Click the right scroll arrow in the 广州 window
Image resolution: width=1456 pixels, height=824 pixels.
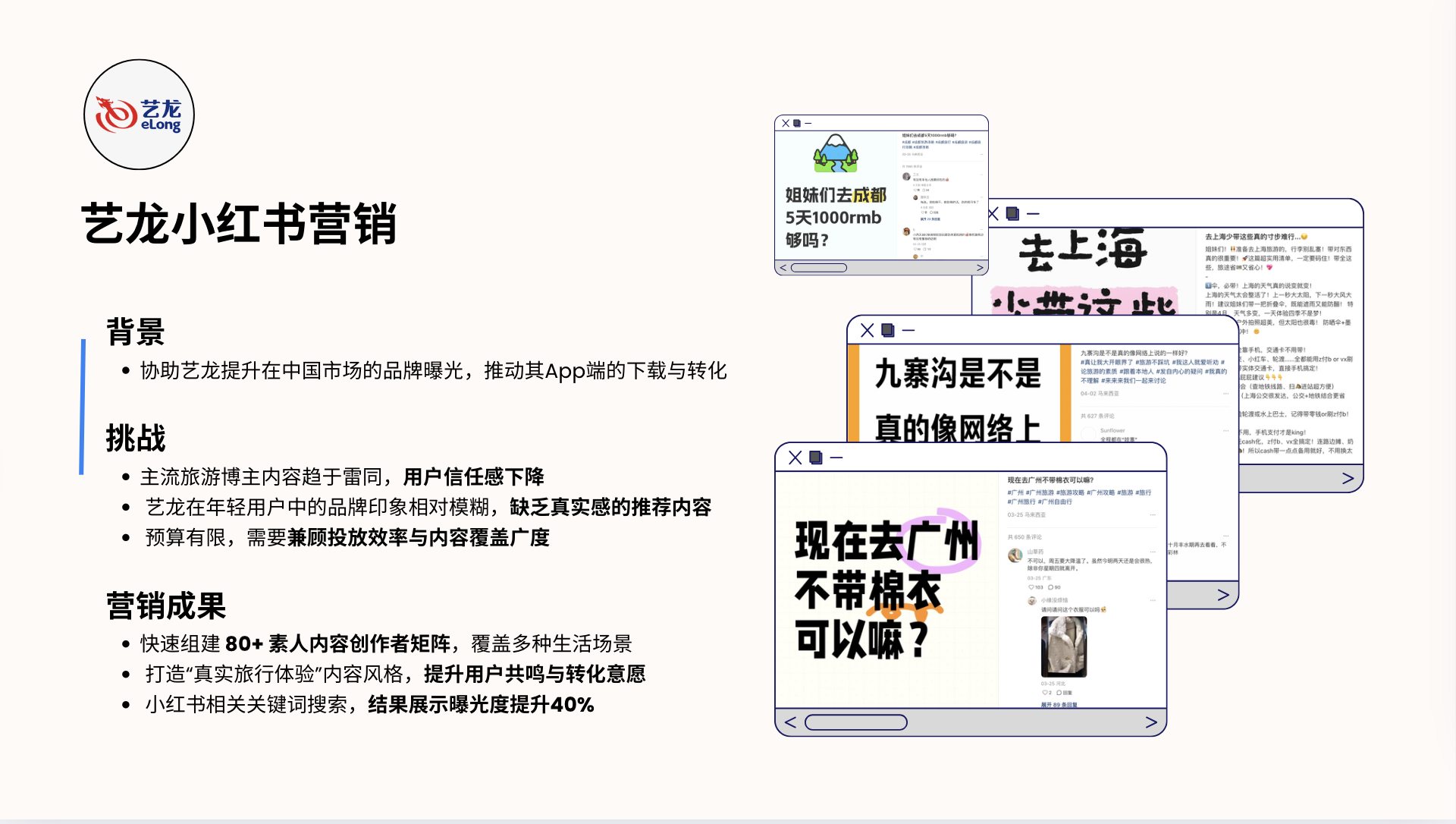[1151, 722]
